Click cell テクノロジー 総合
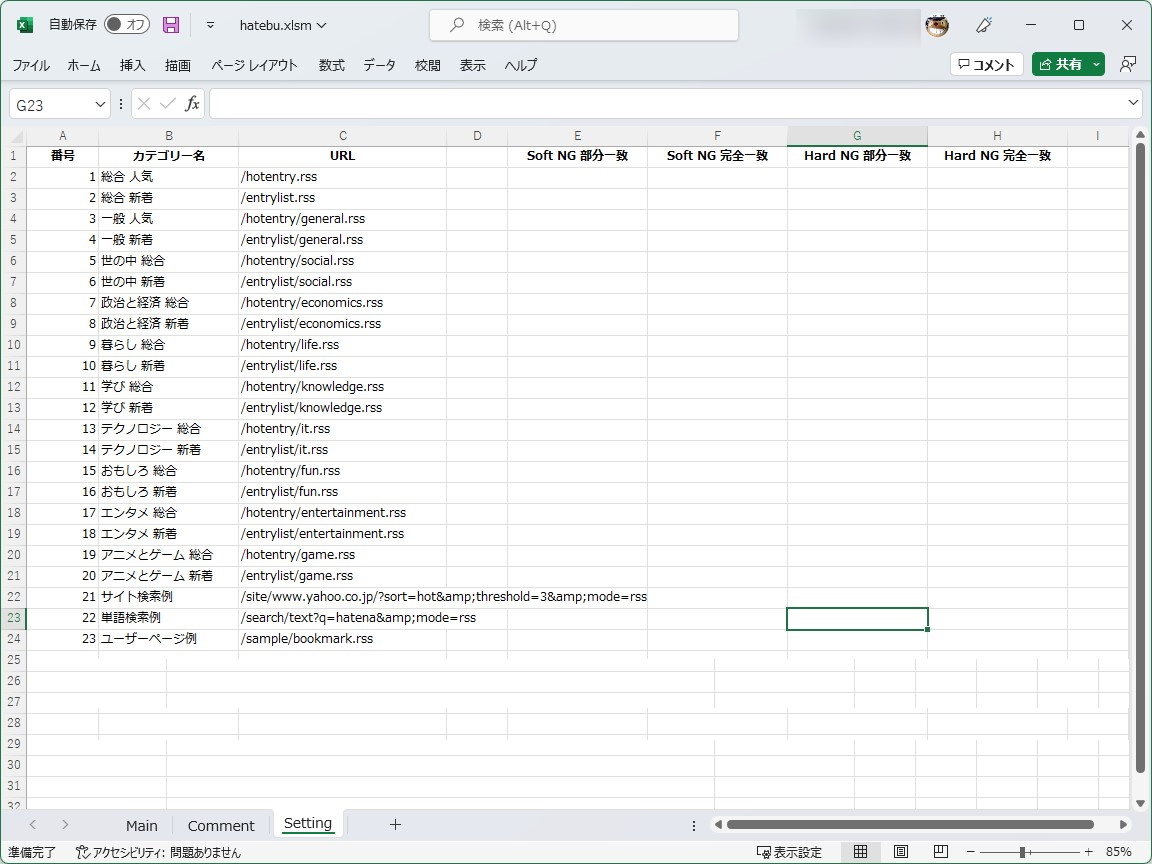This screenshot has width=1152, height=864. (168, 429)
